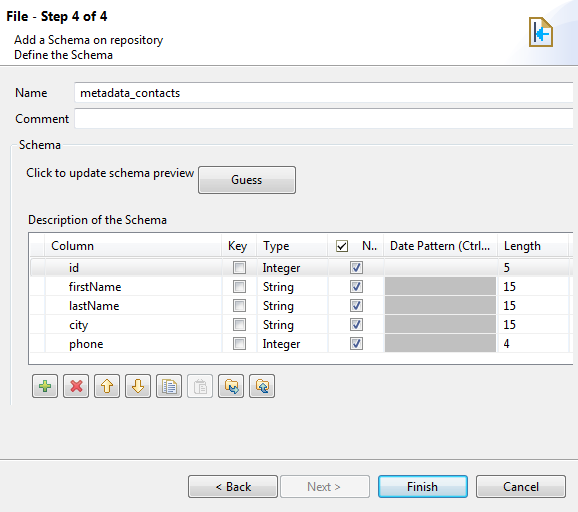Import schema from file icon
The image size is (578, 512).
(x=231, y=386)
